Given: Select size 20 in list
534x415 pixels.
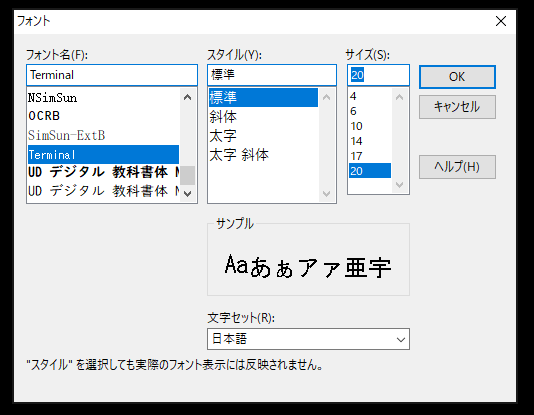Looking at the screenshot, I should coord(370,171).
